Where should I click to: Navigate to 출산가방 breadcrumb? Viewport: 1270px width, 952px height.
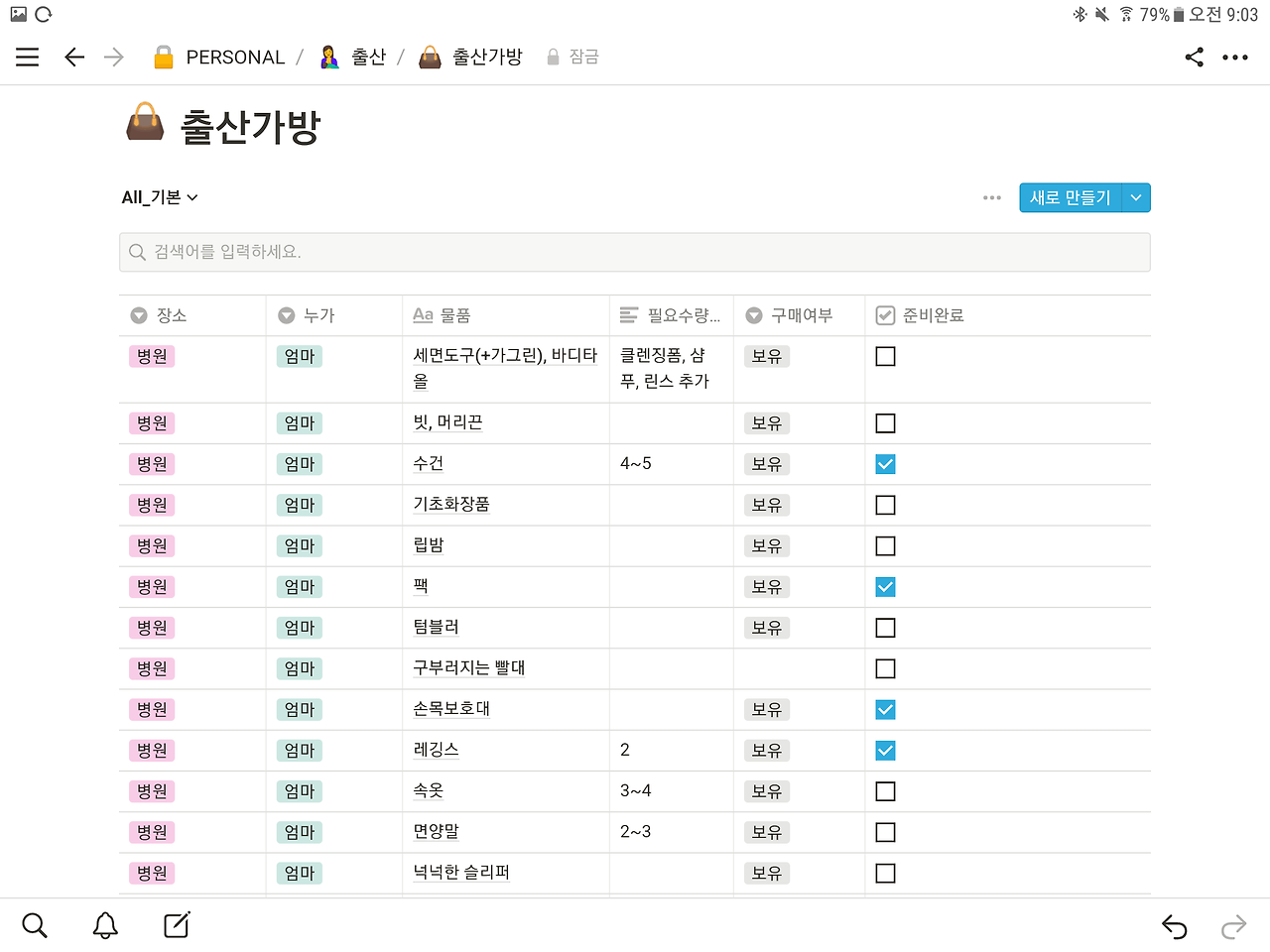pyautogui.click(x=470, y=58)
